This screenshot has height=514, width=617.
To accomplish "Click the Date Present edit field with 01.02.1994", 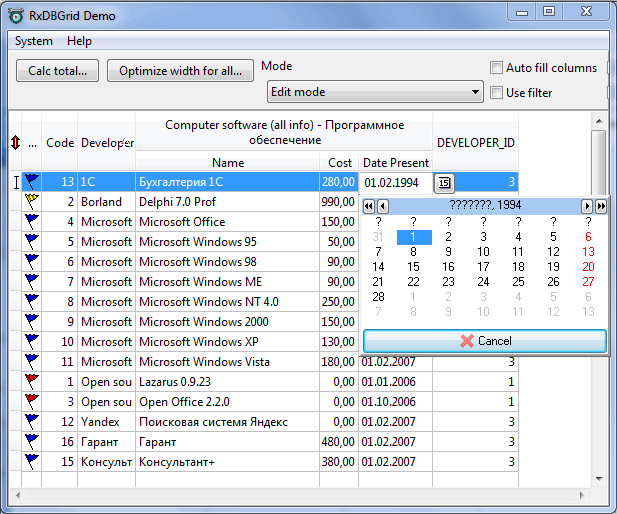I will point(396,182).
